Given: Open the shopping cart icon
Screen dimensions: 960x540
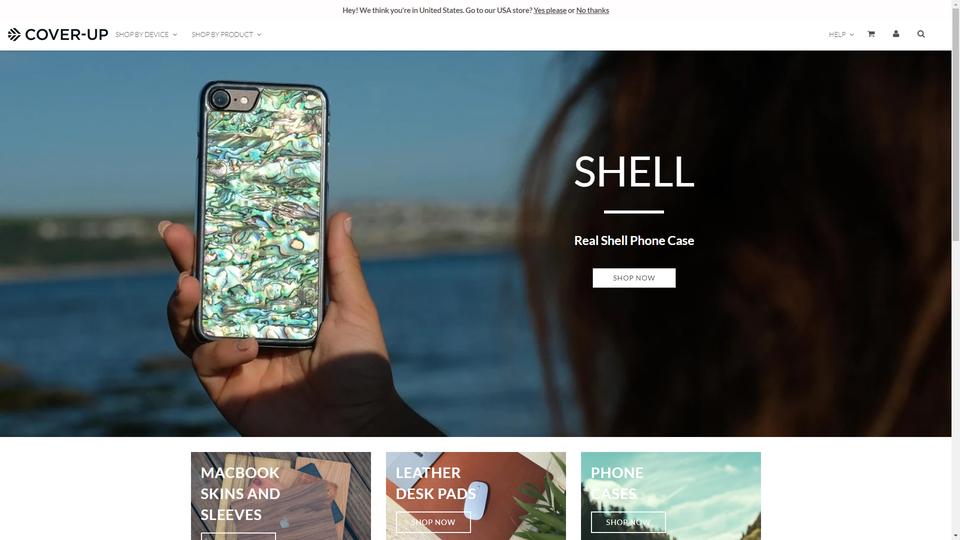Looking at the screenshot, I should click(x=871, y=34).
